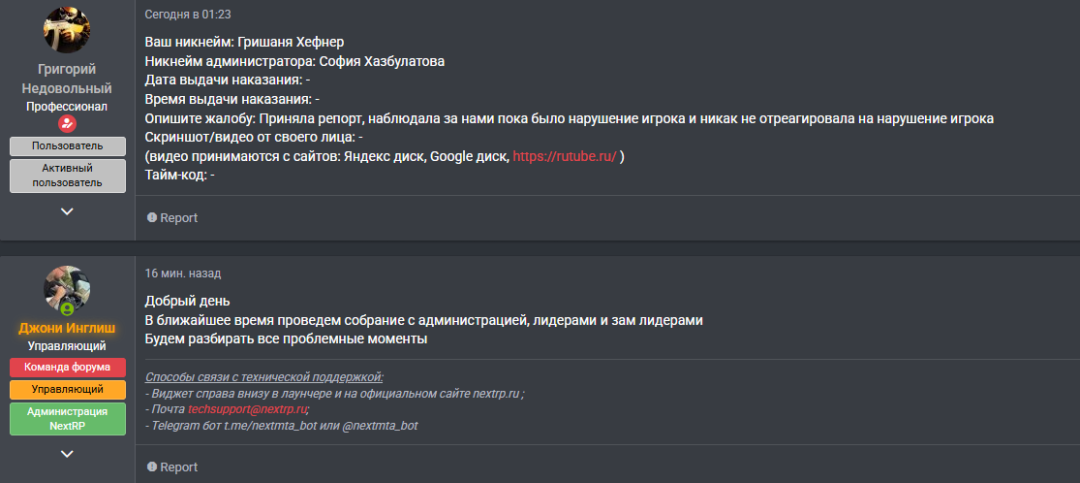The image size is (1080, 483).
Task: Click the Способы связи с технической поддержкой heading
Action: point(264,377)
